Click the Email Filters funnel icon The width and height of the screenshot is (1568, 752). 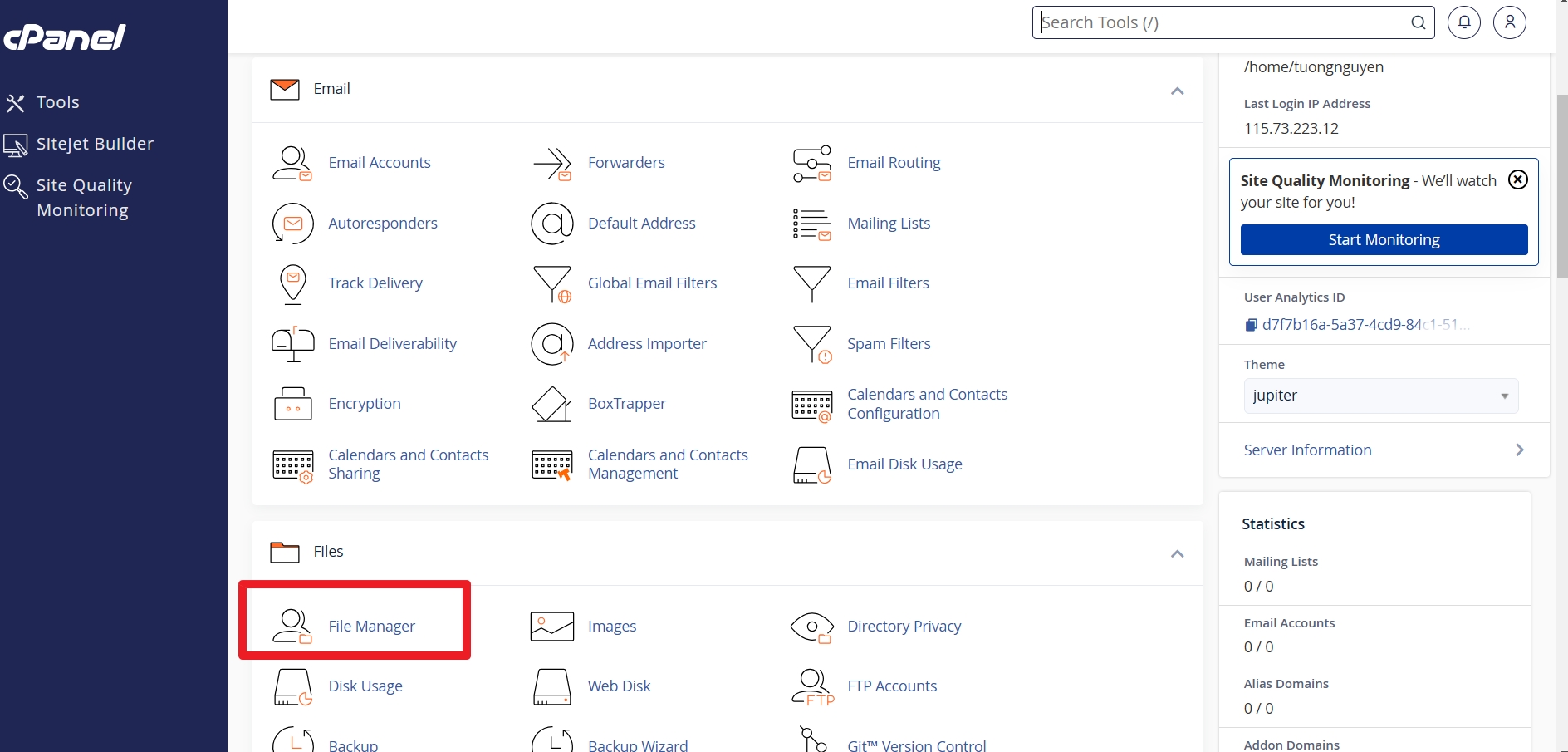click(x=811, y=283)
